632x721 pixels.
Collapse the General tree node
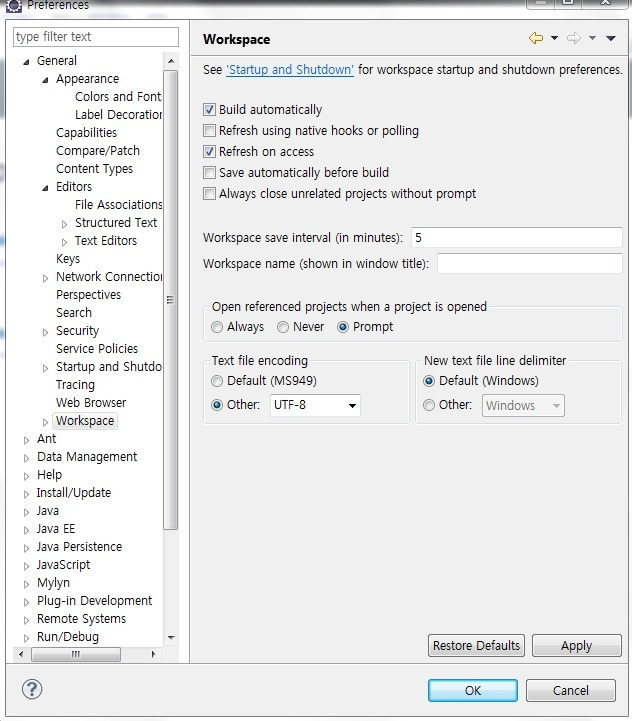(26, 62)
